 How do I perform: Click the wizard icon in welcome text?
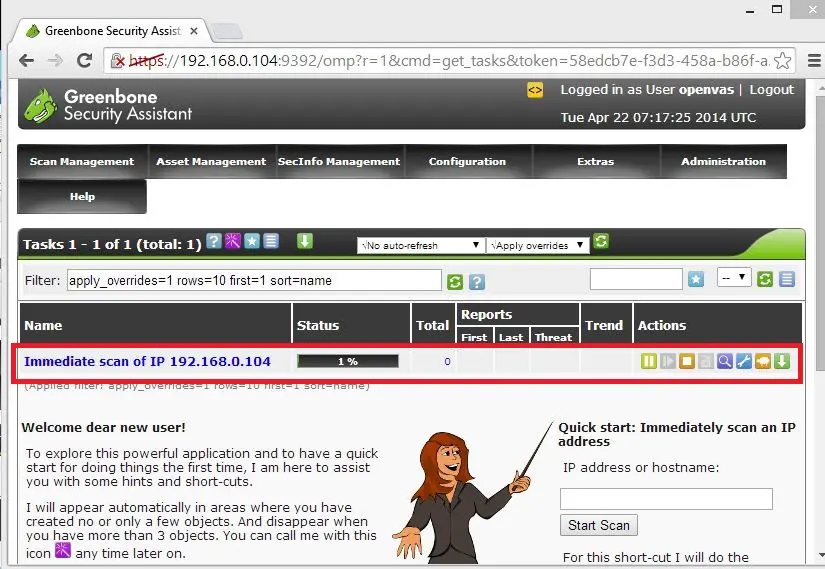click(63, 551)
